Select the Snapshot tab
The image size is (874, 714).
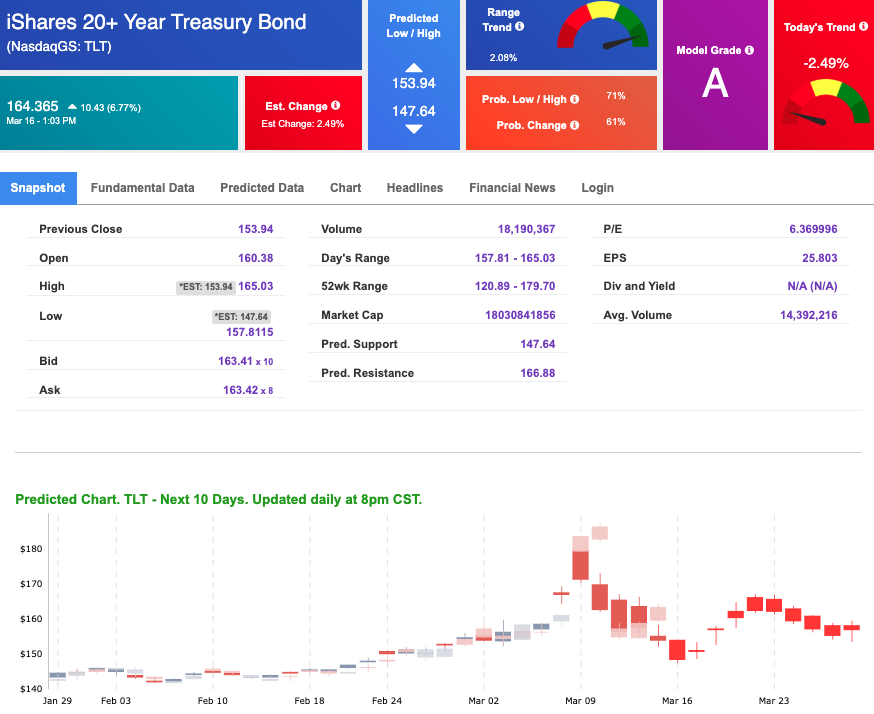38,188
